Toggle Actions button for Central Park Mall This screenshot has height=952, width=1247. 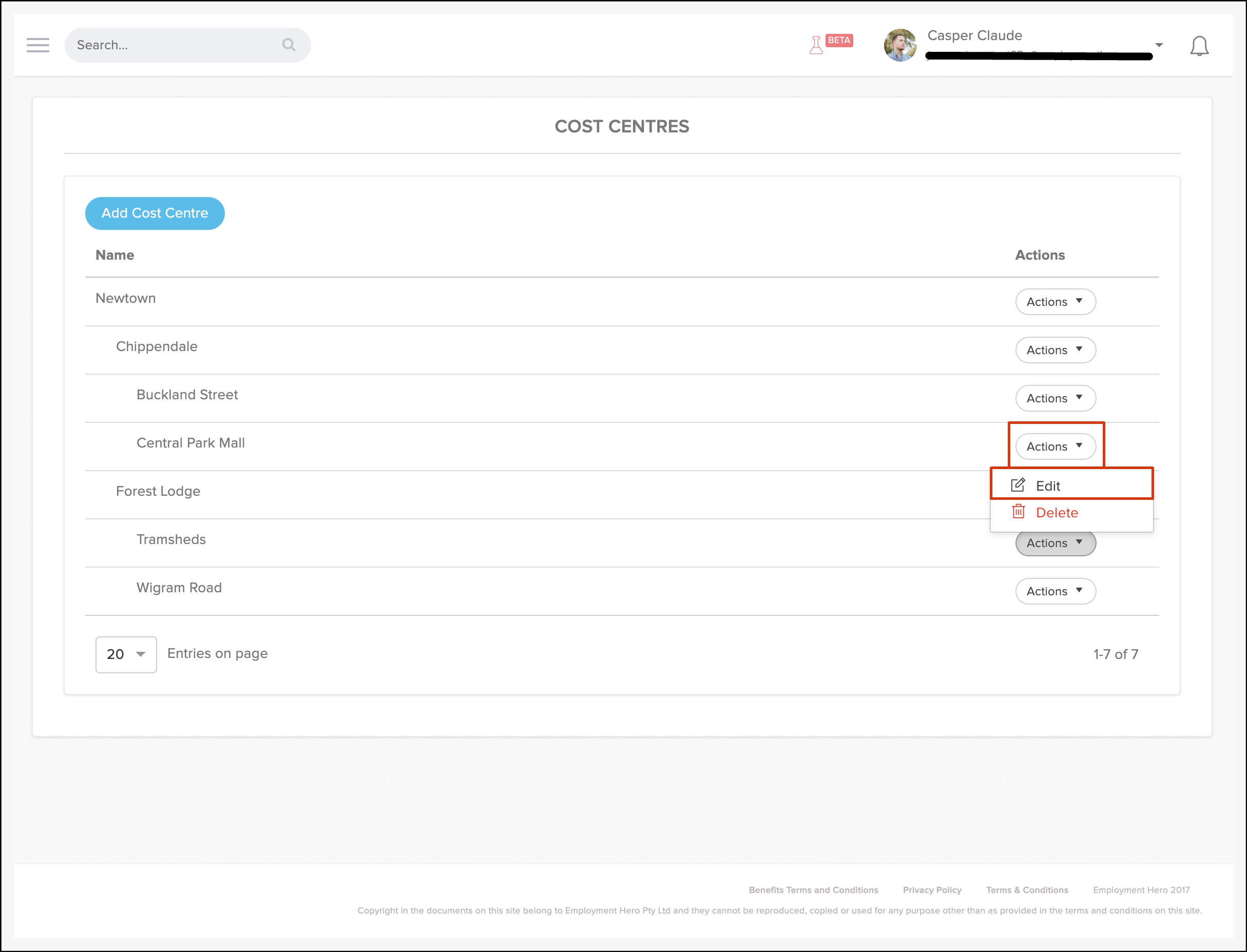(x=1055, y=446)
